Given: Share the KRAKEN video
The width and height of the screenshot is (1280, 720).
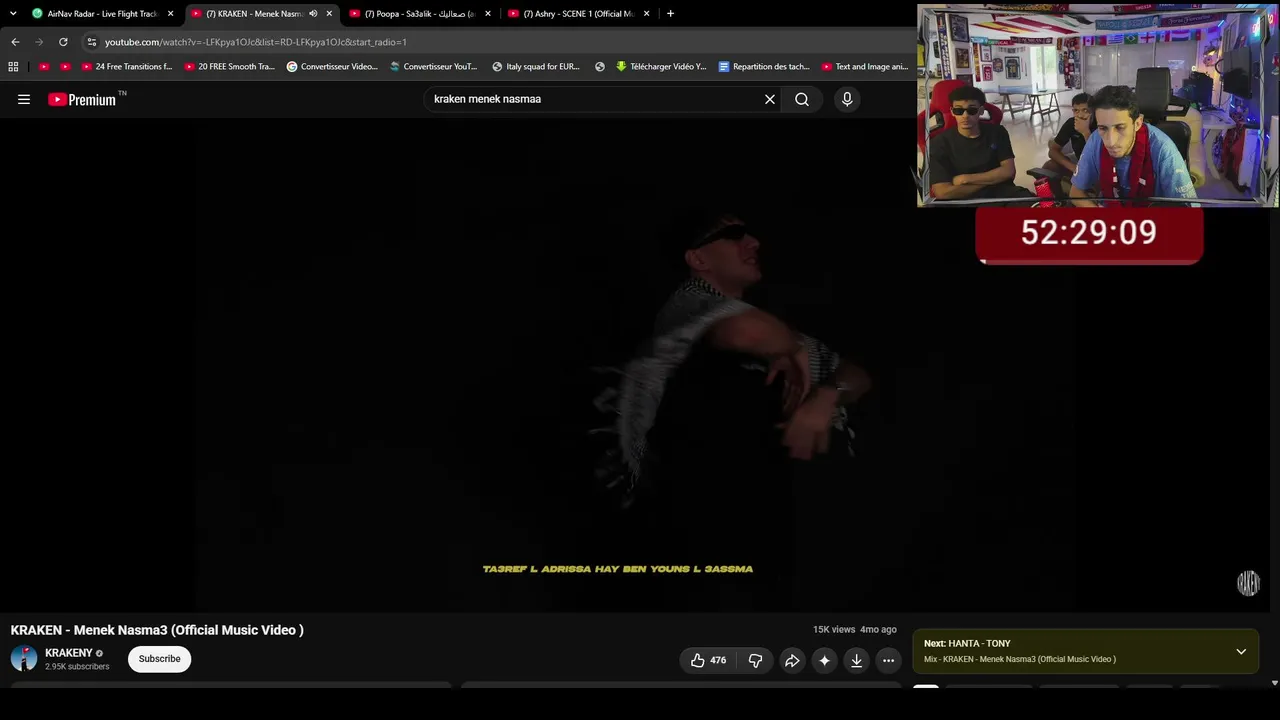Looking at the screenshot, I should [792, 660].
